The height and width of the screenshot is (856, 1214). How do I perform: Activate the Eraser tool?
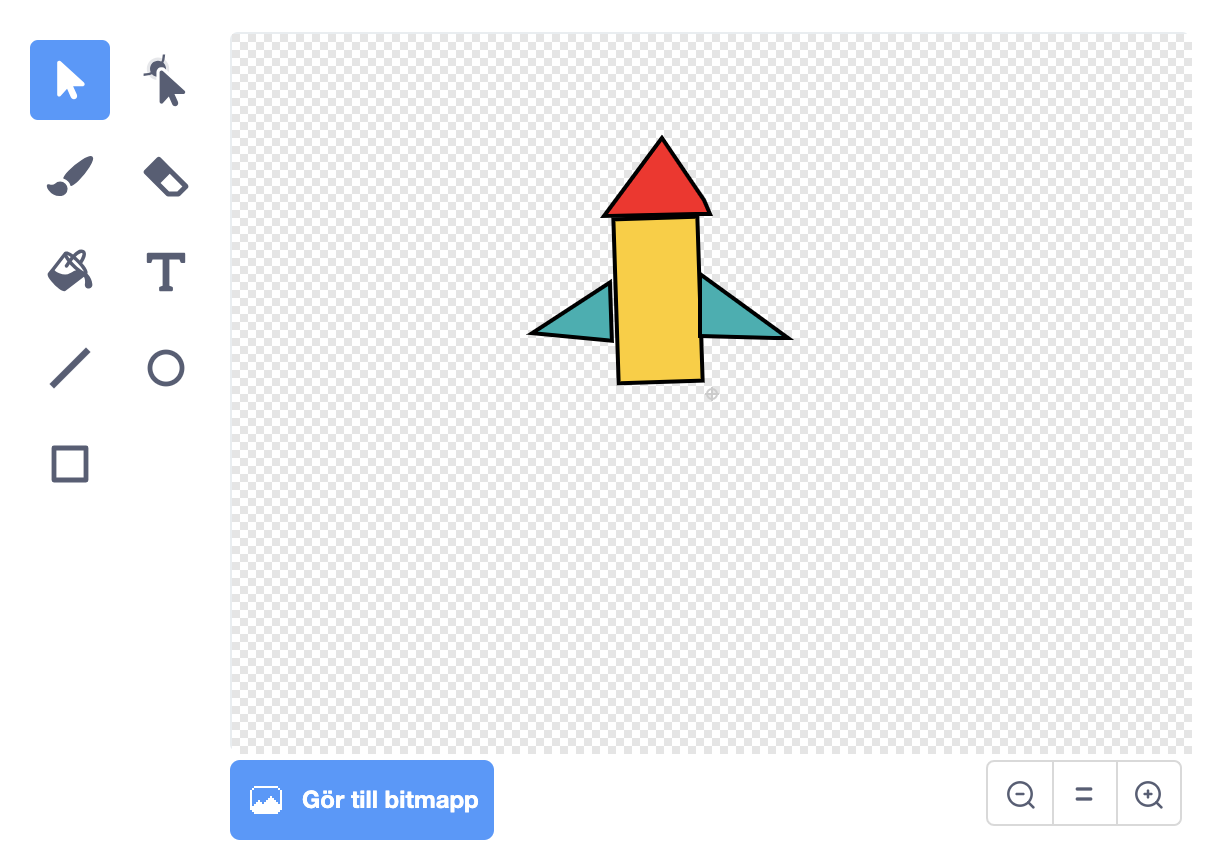(166, 176)
